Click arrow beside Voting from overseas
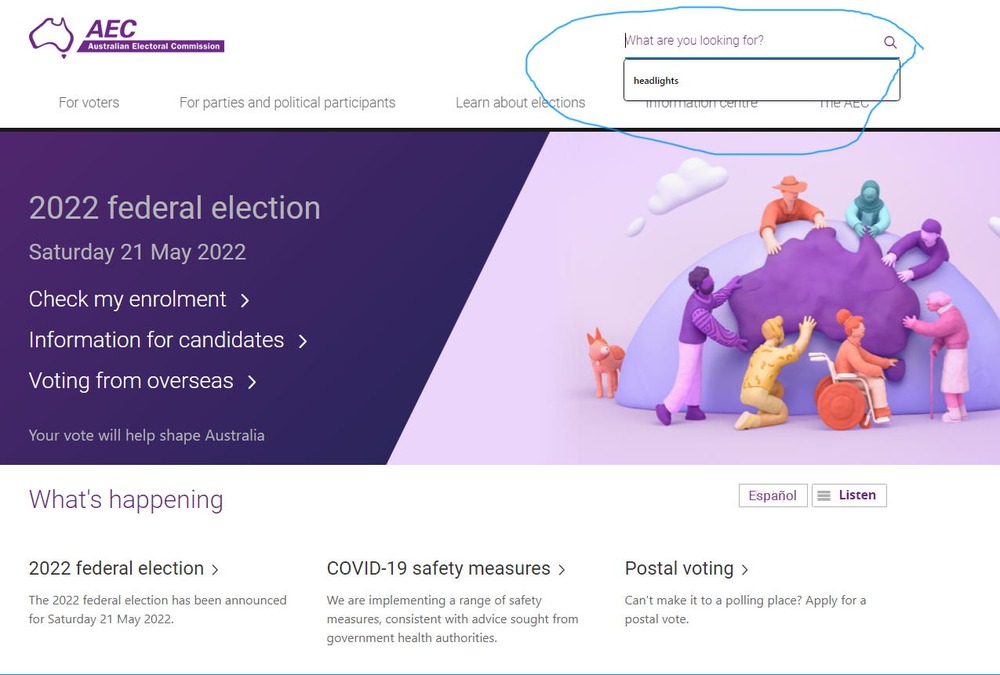 252,382
